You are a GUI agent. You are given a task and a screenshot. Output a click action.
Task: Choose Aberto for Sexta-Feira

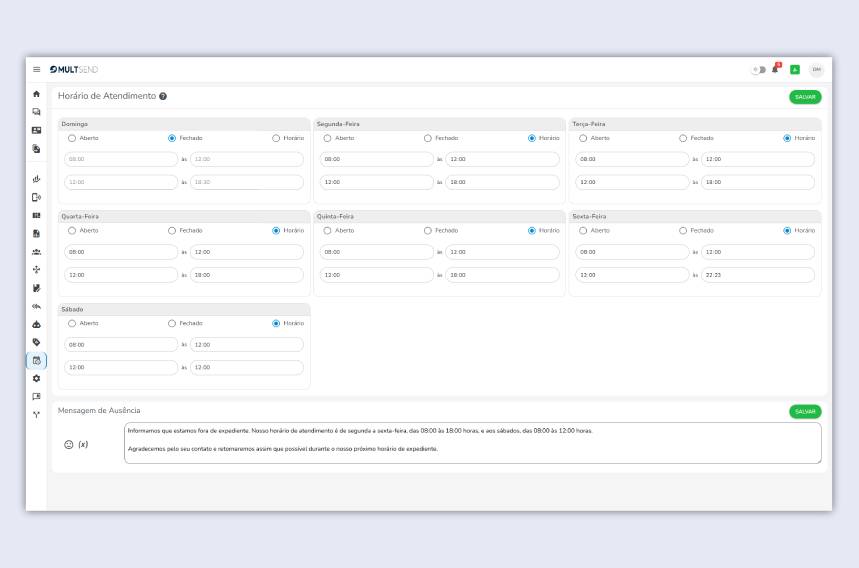(x=584, y=230)
